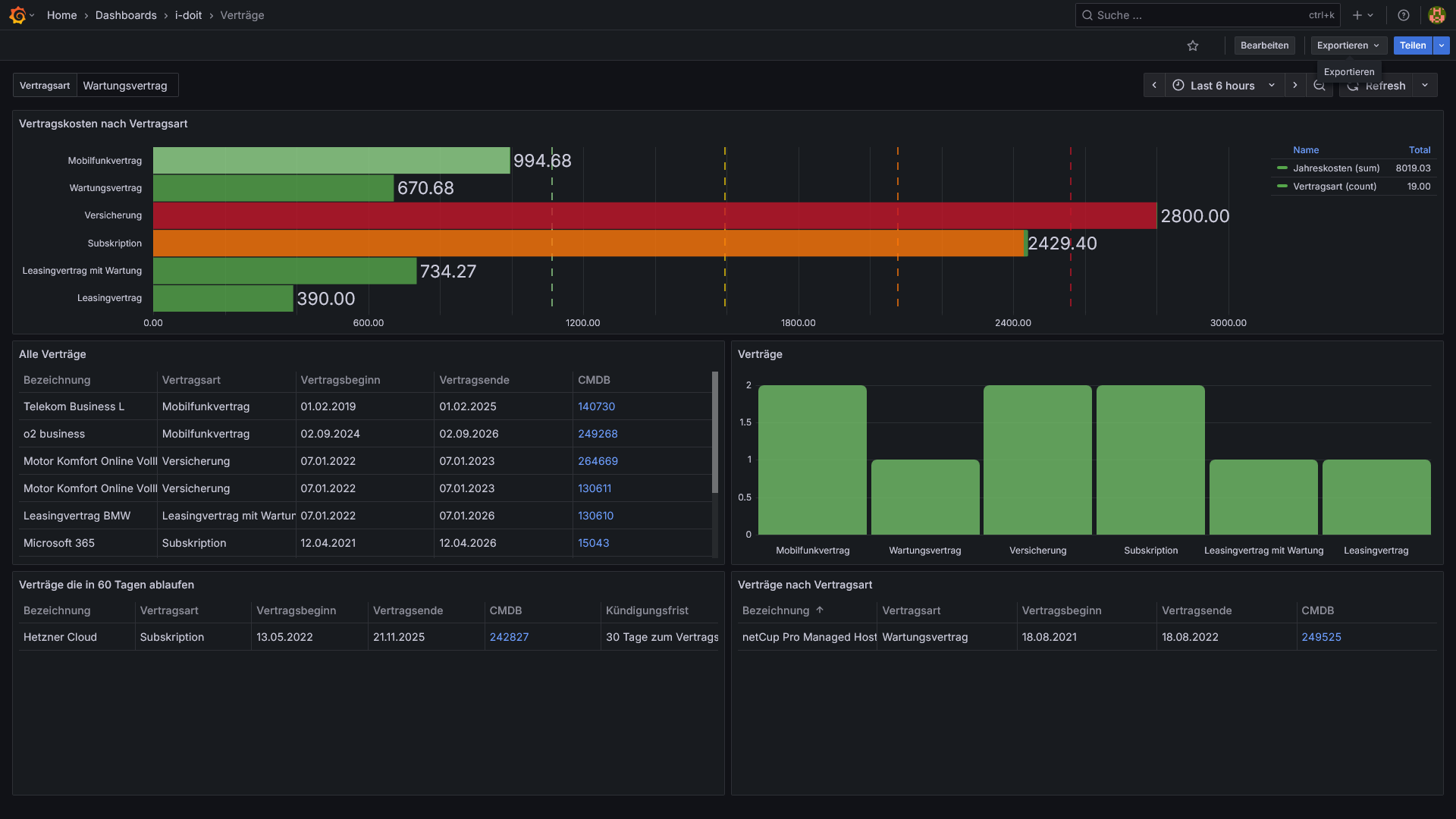This screenshot has height=819, width=1456.
Task: Expand the Last 6 hours time picker
Action: coord(1222,86)
